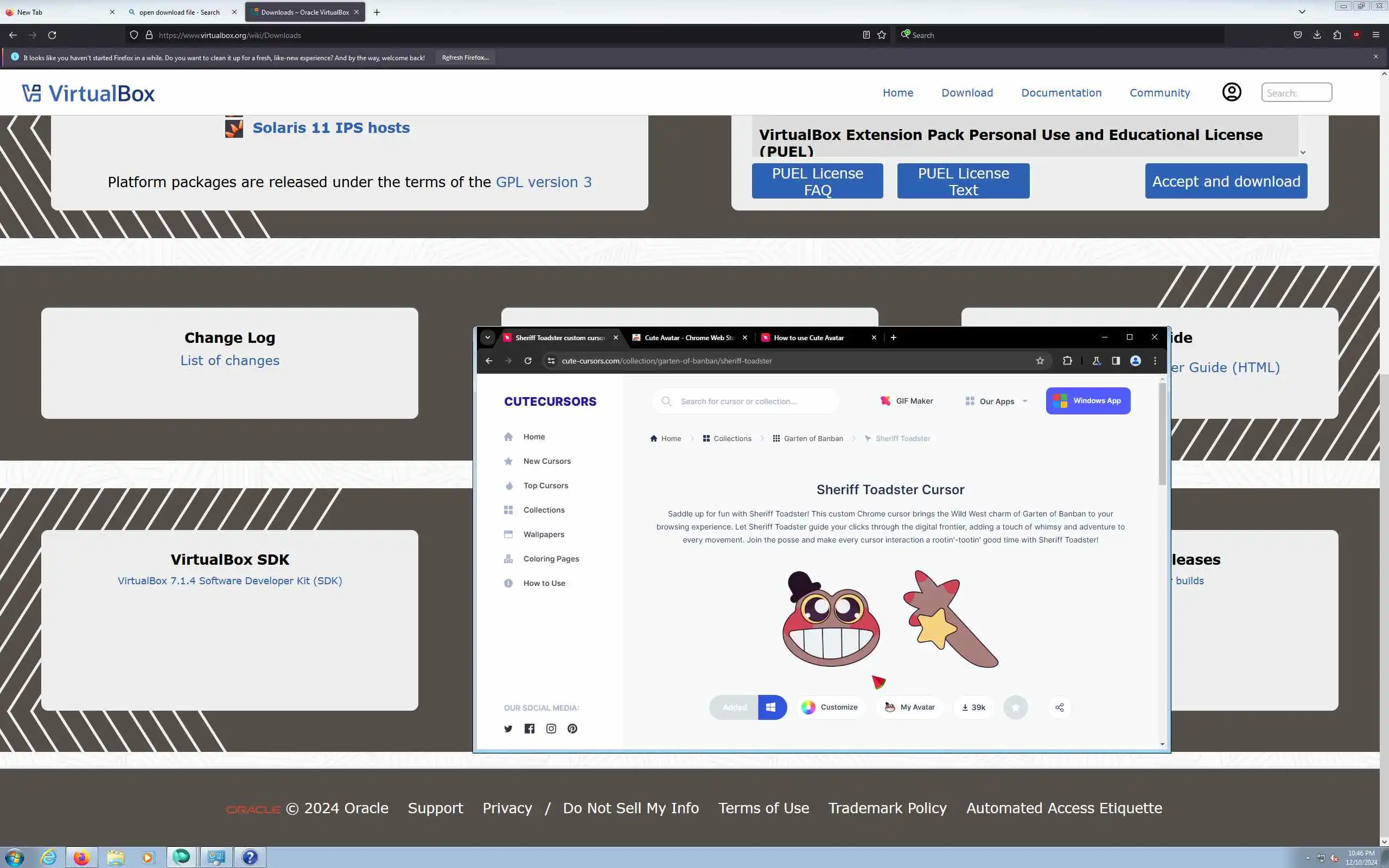Expand the Our Apps dropdown
This screenshot has height=868, width=1389.
coord(997,401)
